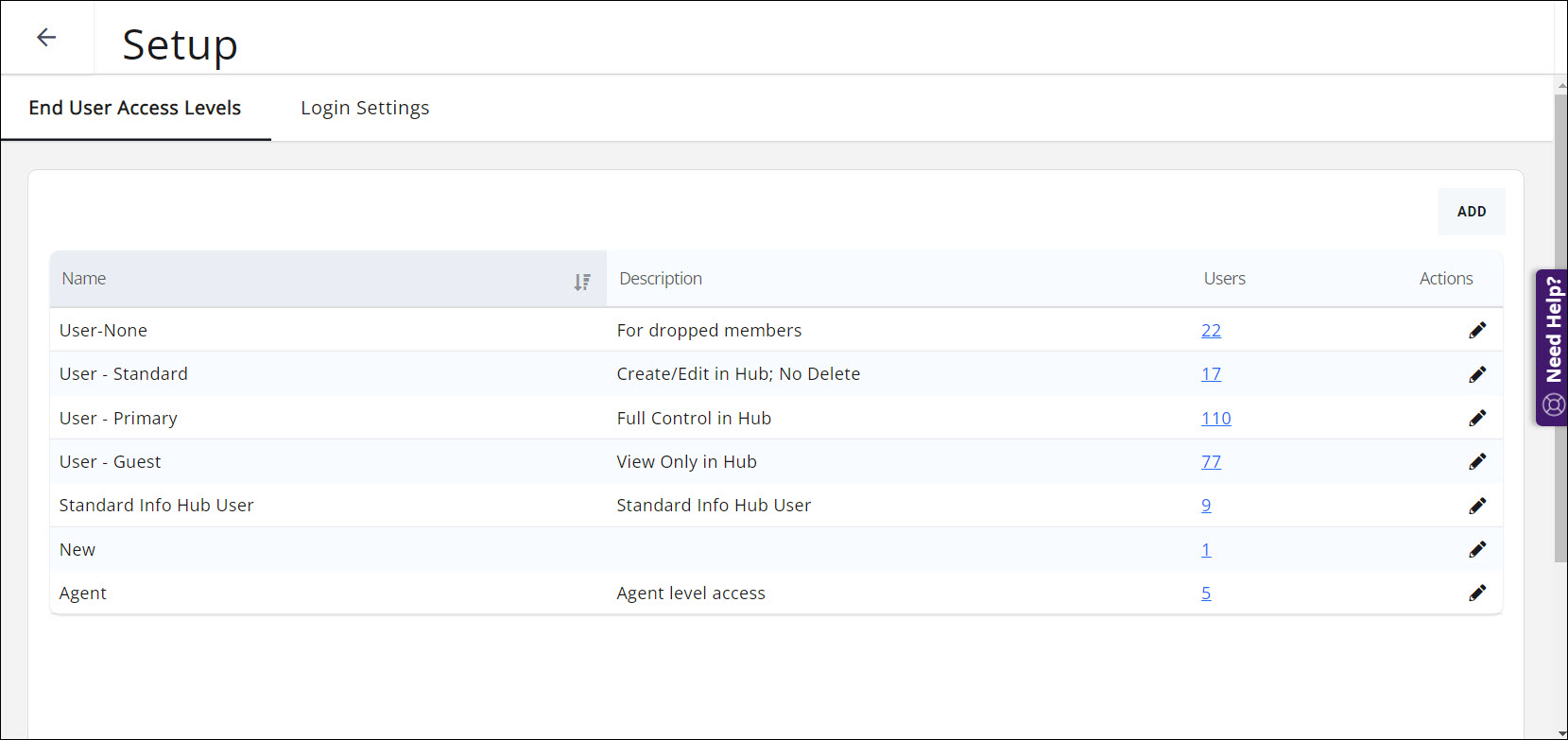Edit the User-None access level
The height and width of the screenshot is (740, 1568).
point(1479,330)
